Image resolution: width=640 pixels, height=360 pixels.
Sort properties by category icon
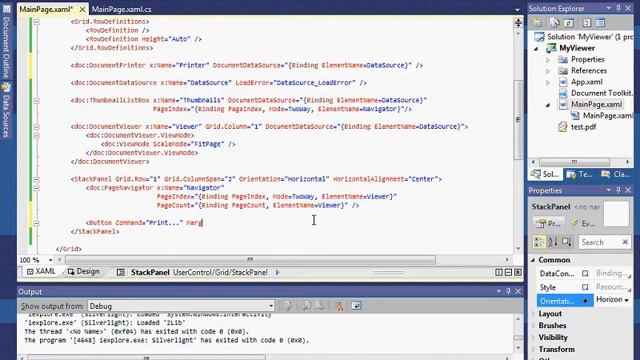coord(539,242)
